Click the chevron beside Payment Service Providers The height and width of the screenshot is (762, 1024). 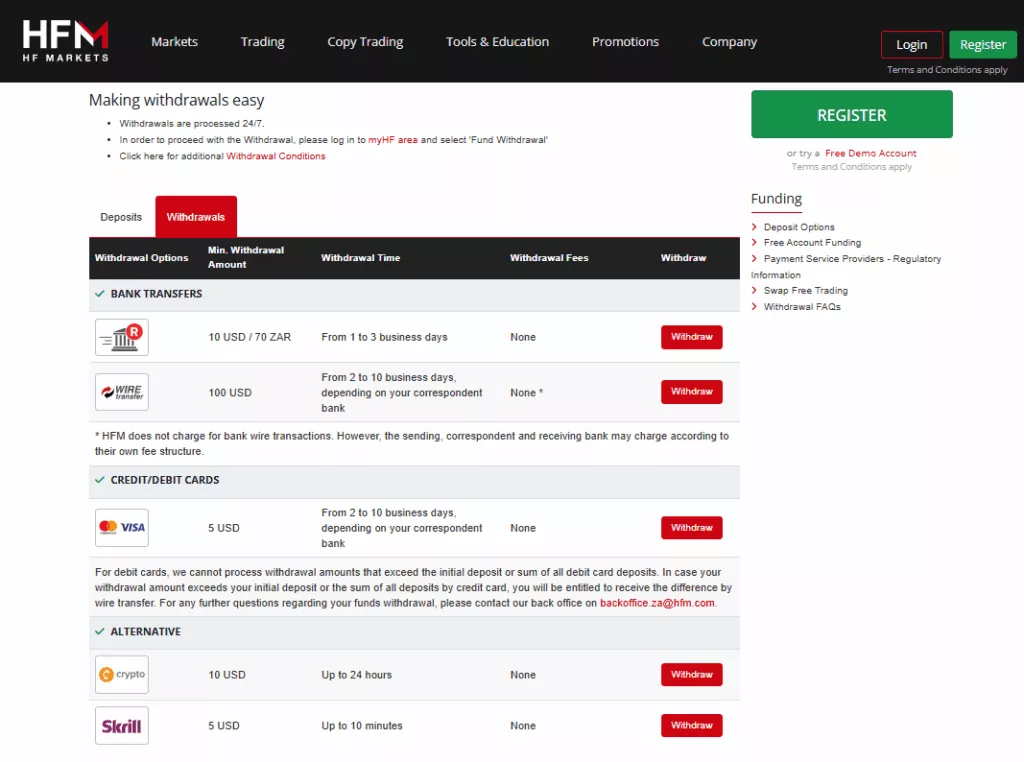(754, 259)
